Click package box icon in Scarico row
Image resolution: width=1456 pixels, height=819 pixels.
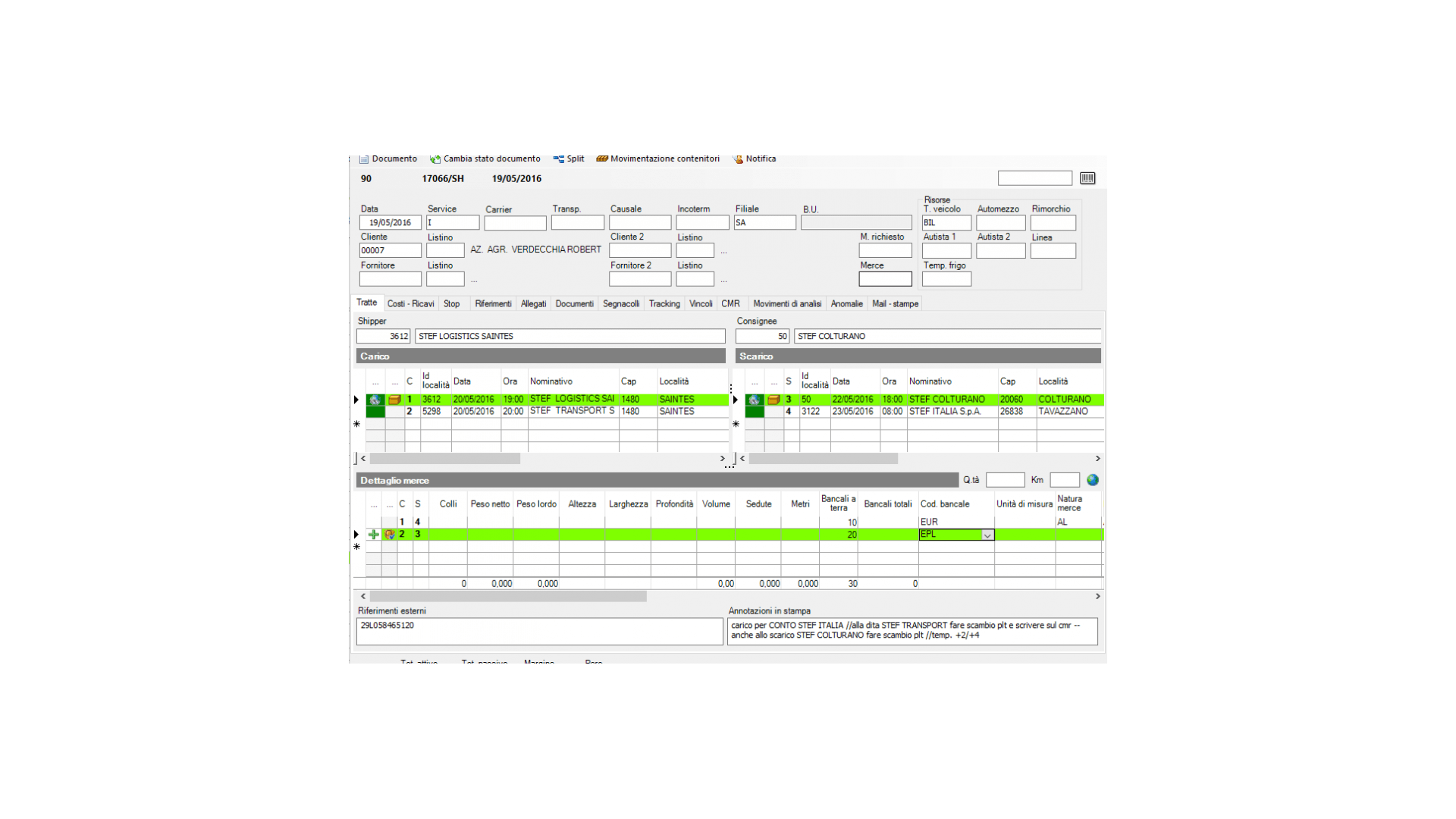click(x=773, y=400)
